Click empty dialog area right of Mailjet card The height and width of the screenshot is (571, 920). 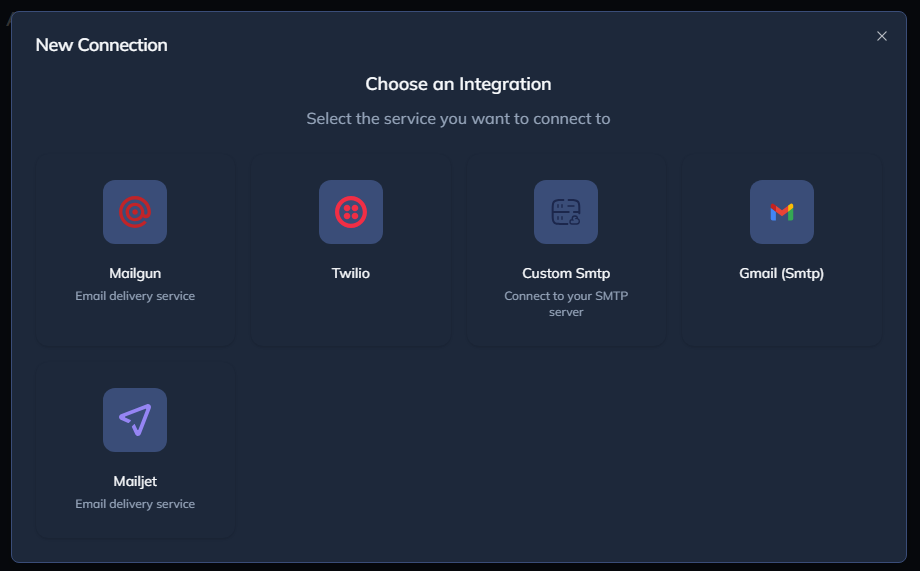pos(560,450)
